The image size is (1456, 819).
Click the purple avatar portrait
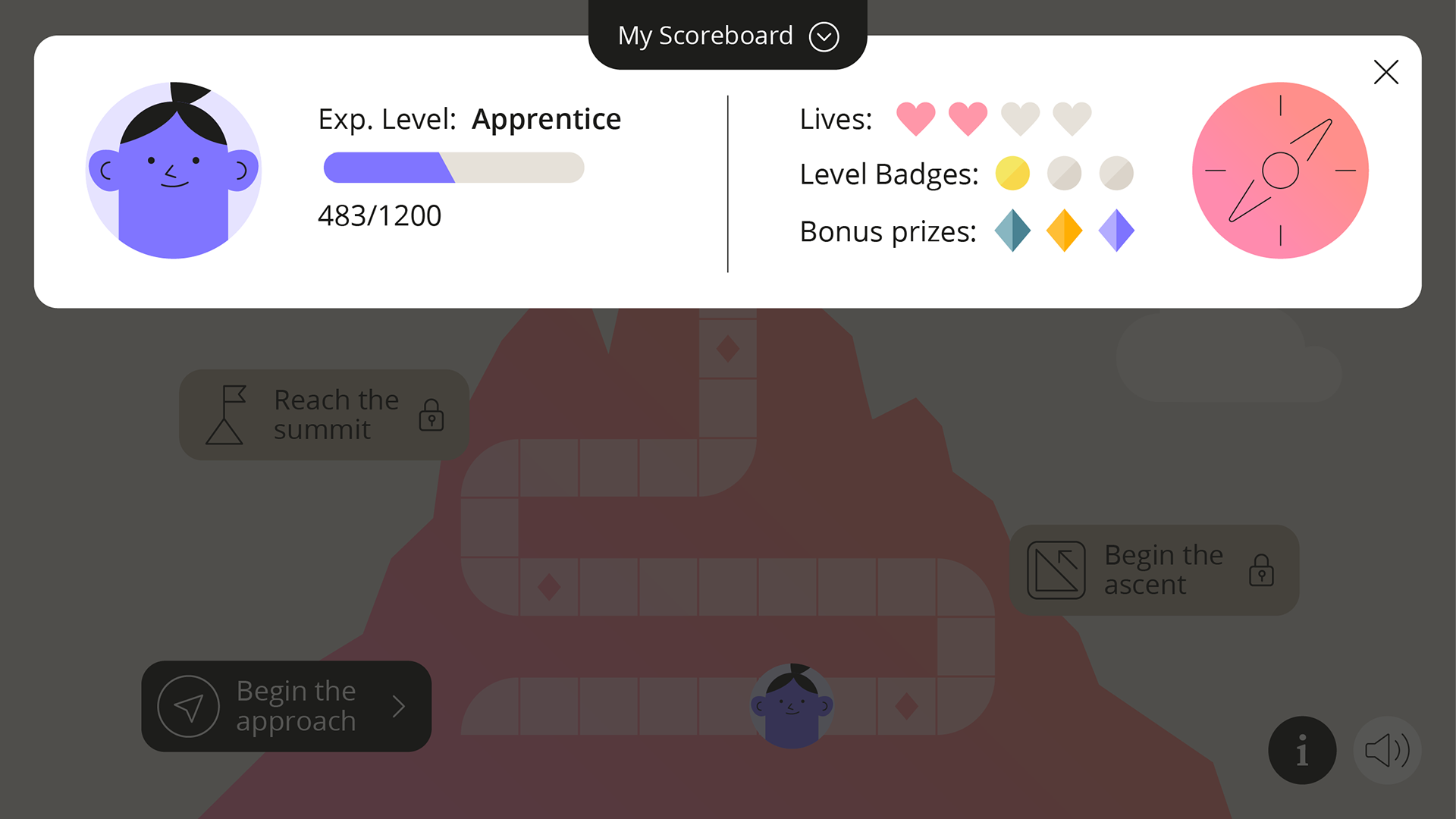pos(174,171)
